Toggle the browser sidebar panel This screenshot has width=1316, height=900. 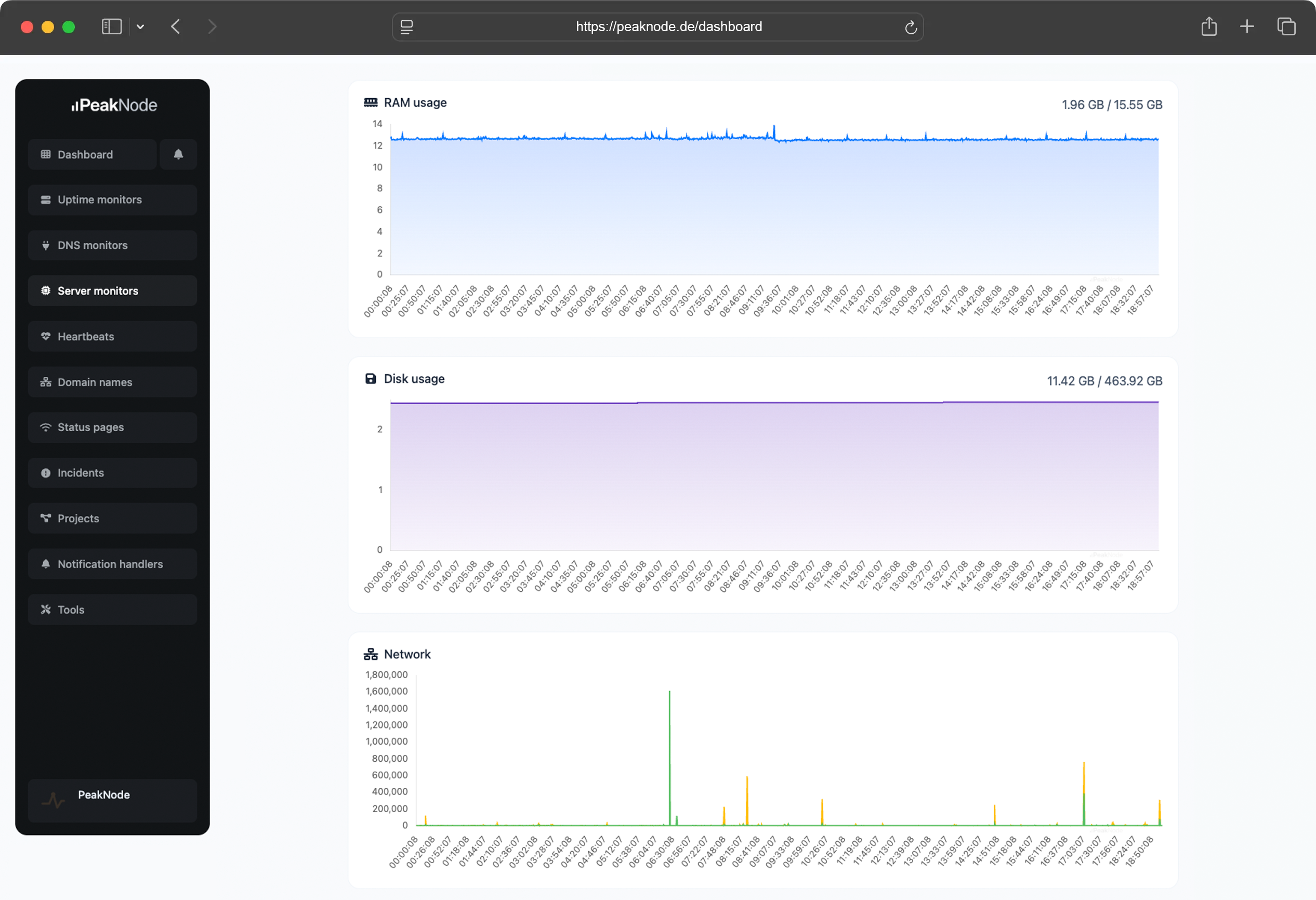[112, 26]
